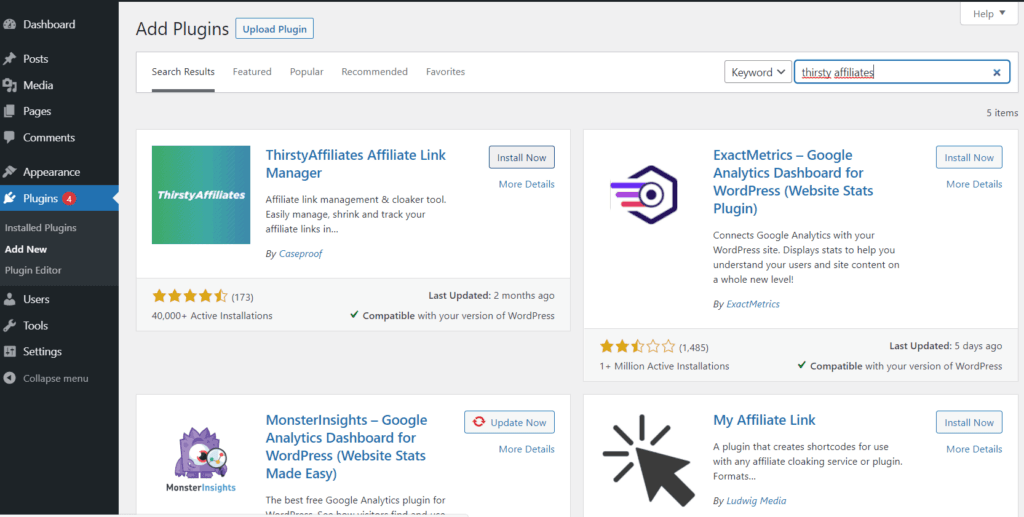Click the ExactMetrics plugin logo
The width and height of the screenshot is (1024, 517).
[643, 195]
